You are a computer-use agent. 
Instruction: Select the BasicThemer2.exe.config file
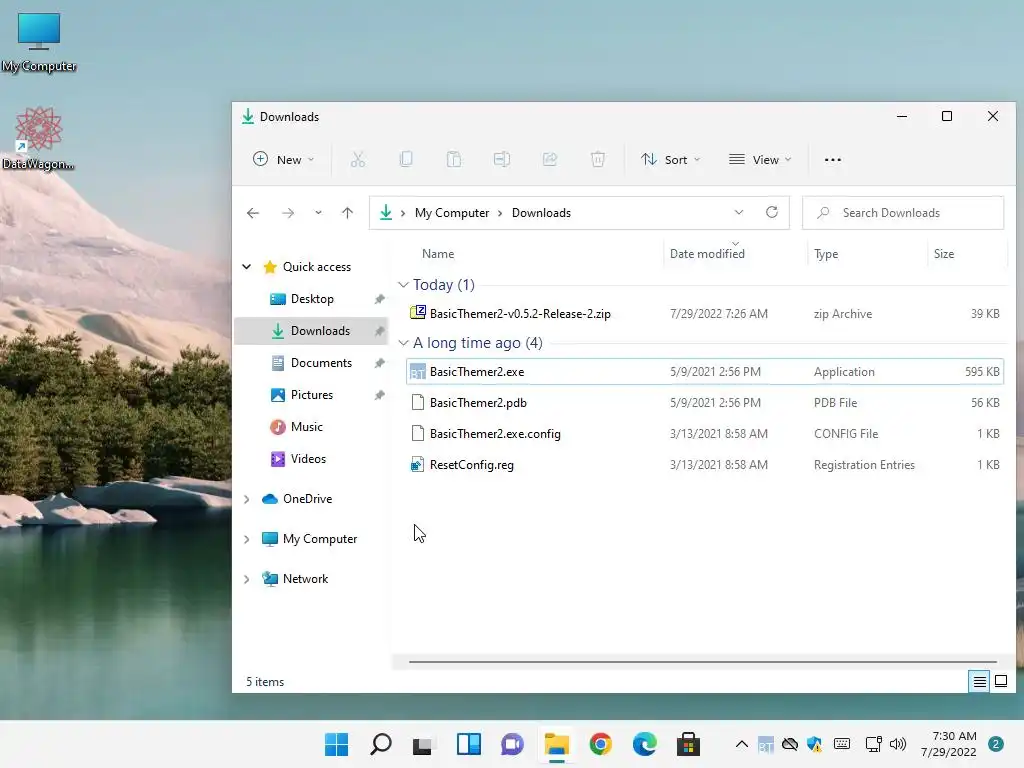705,434
